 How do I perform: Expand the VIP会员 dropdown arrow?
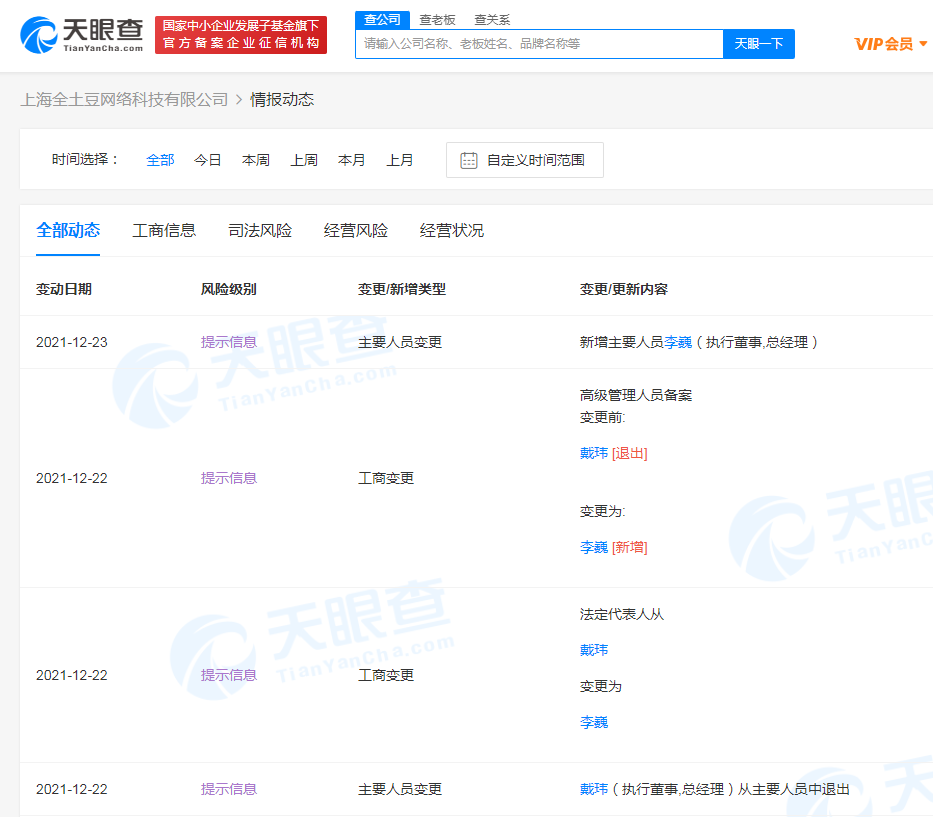pos(923,44)
